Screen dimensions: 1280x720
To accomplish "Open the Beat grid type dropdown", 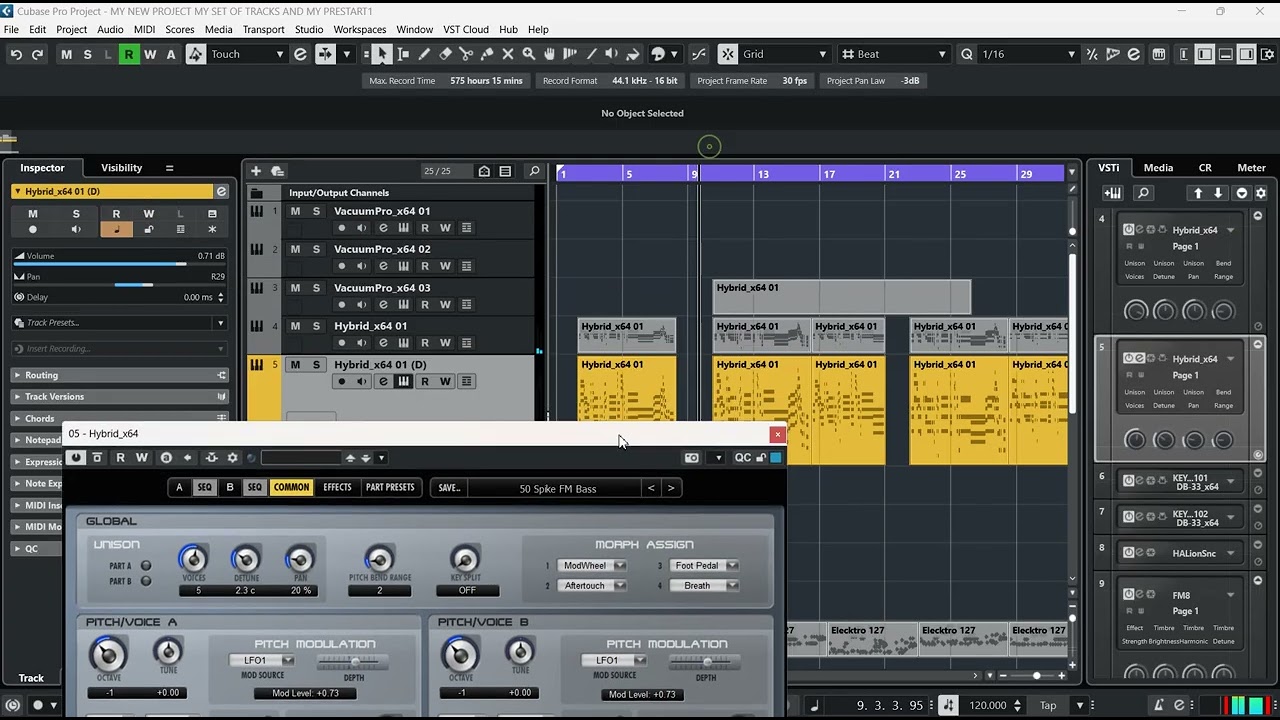I will coord(894,54).
